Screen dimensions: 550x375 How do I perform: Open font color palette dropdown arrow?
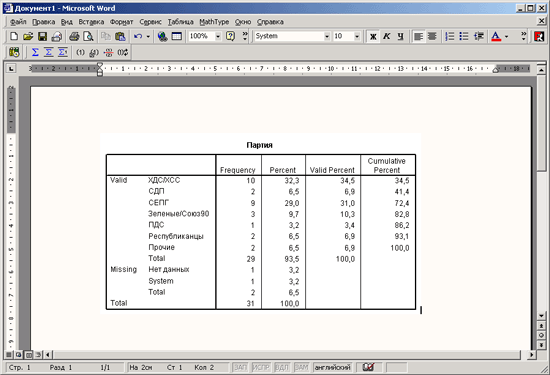pyautogui.click(x=506, y=36)
